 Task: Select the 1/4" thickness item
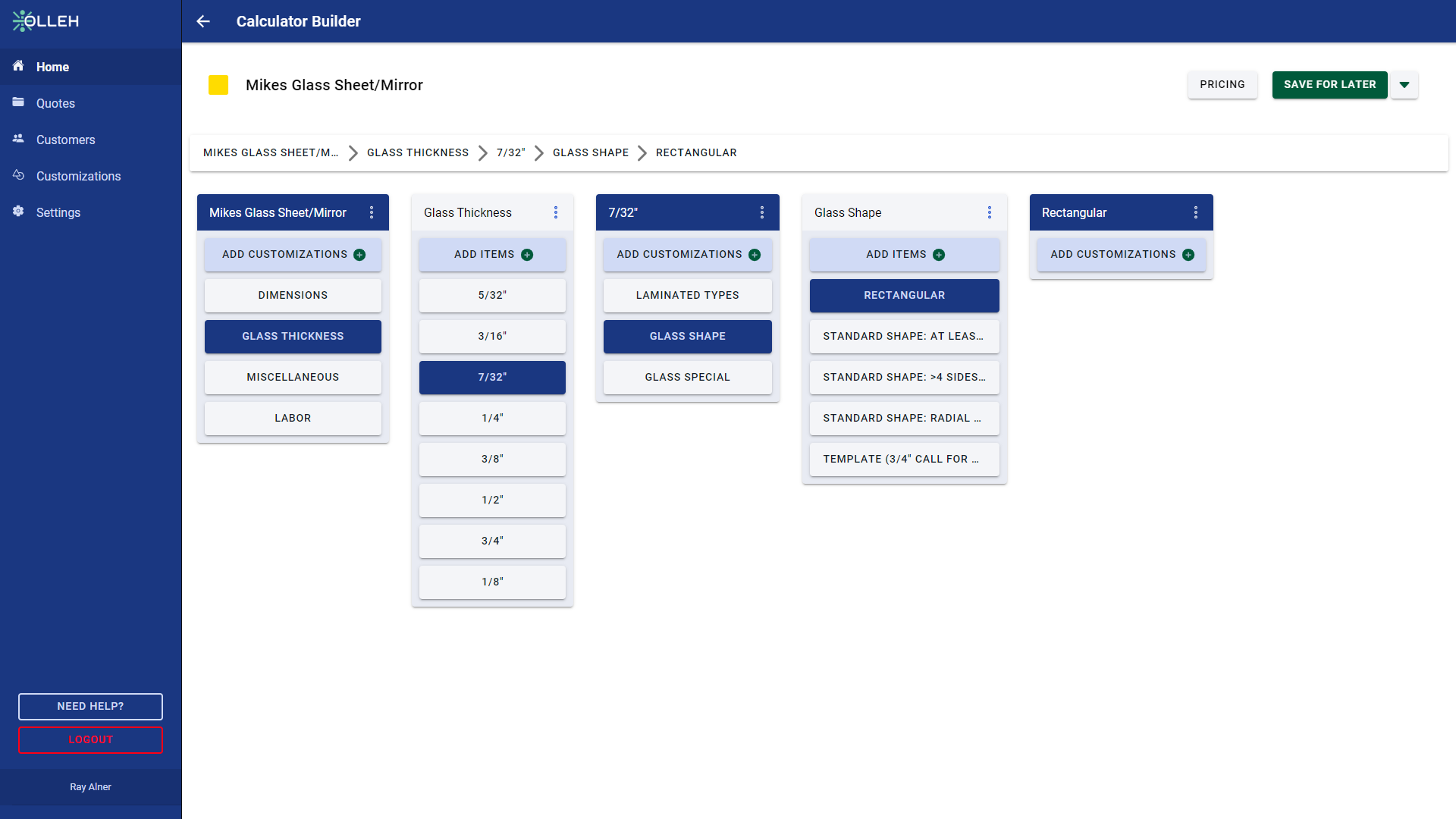click(492, 419)
